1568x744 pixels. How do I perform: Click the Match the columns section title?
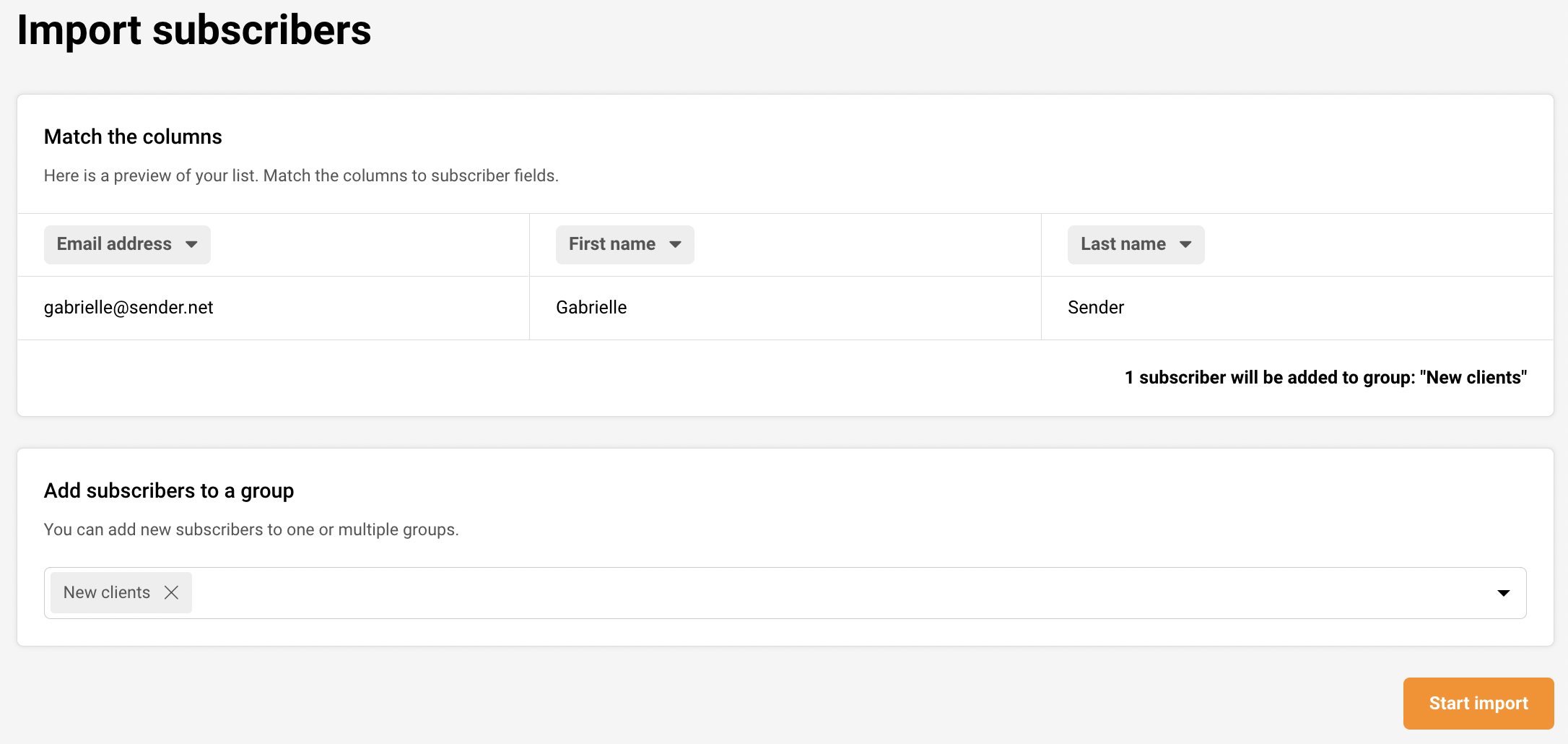point(133,137)
